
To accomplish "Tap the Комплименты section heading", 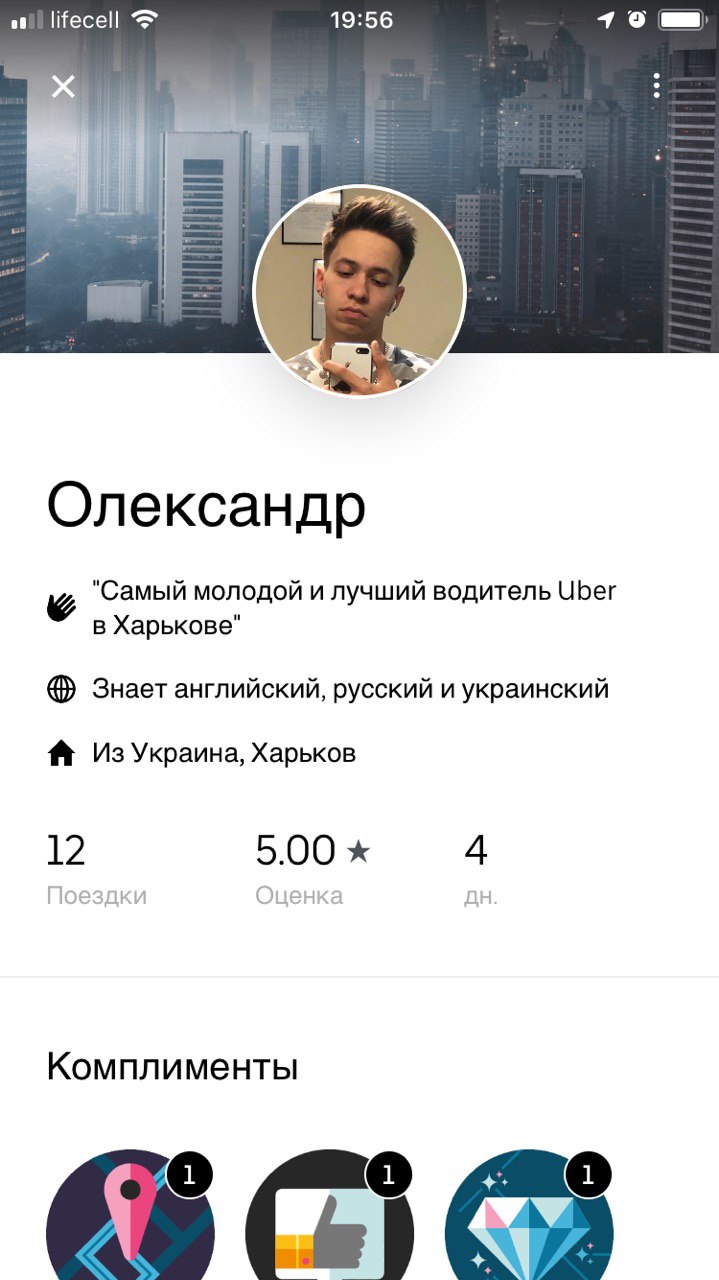I will coord(172,1067).
